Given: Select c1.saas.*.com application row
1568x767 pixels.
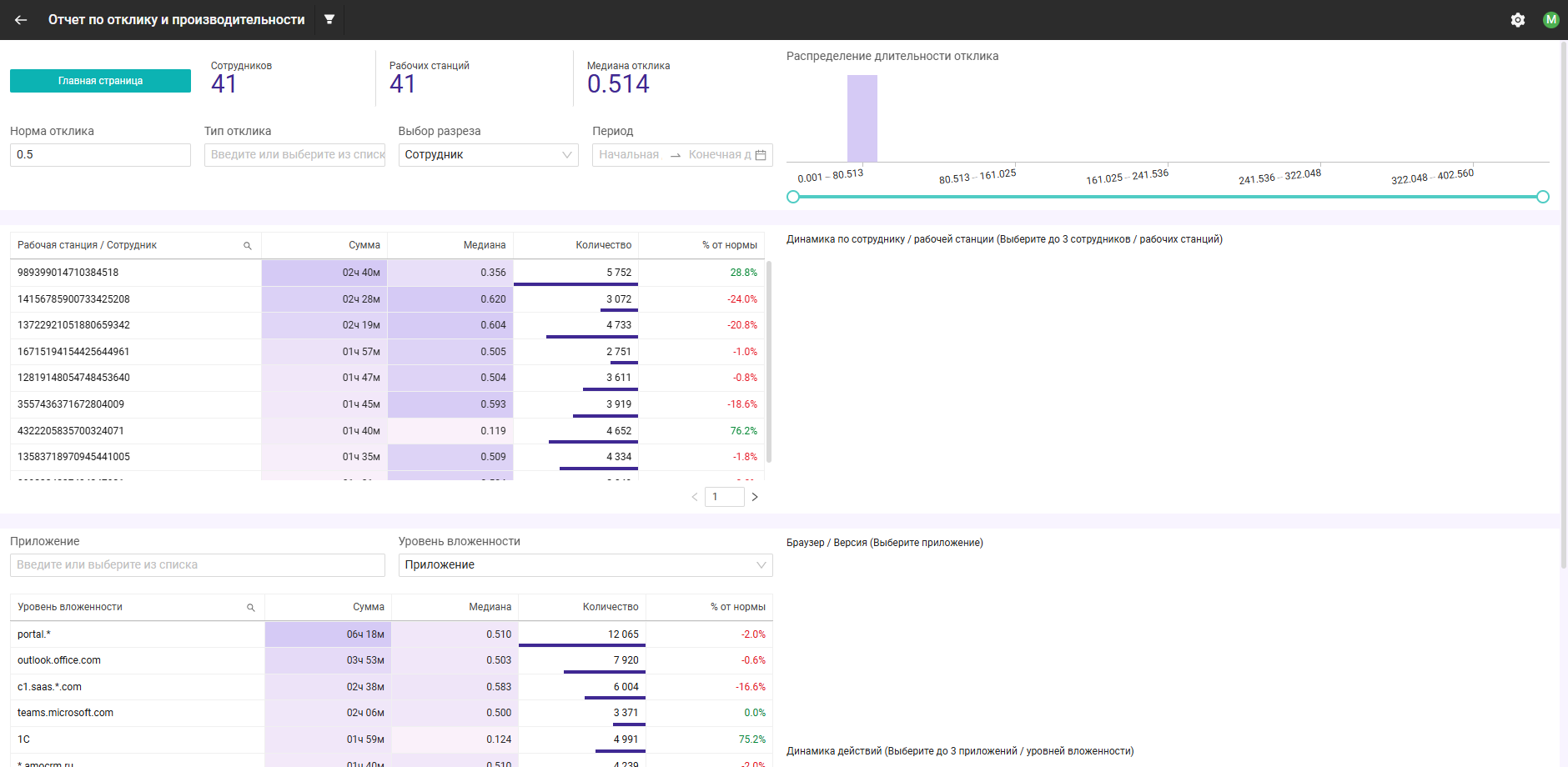Looking at the screenshot, I should click(391, 687).
